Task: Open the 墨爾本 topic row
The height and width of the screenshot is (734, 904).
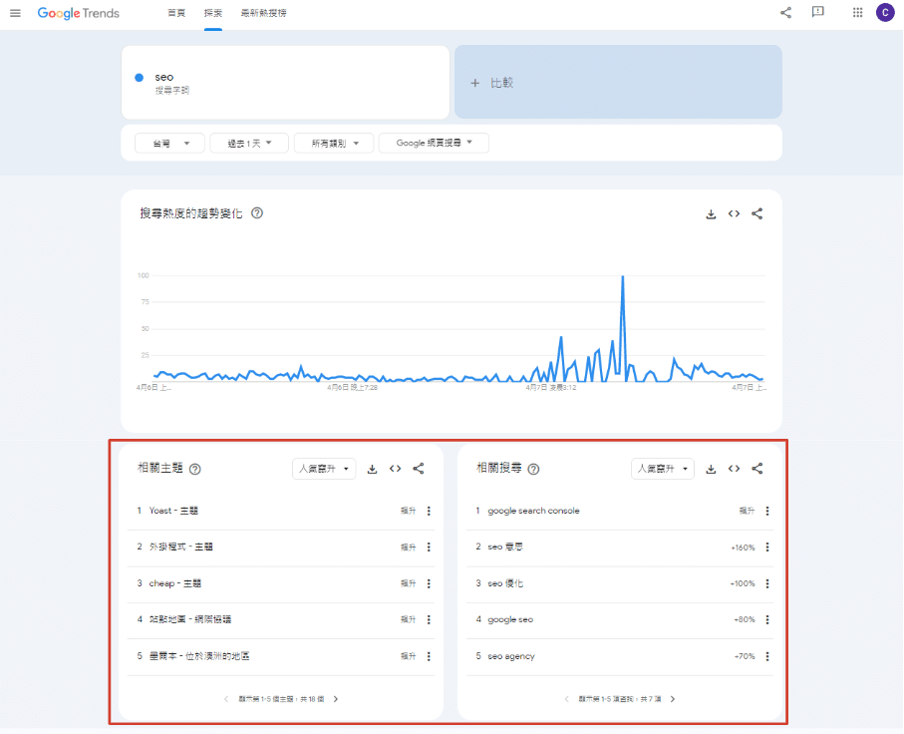Action: [281, 656]
